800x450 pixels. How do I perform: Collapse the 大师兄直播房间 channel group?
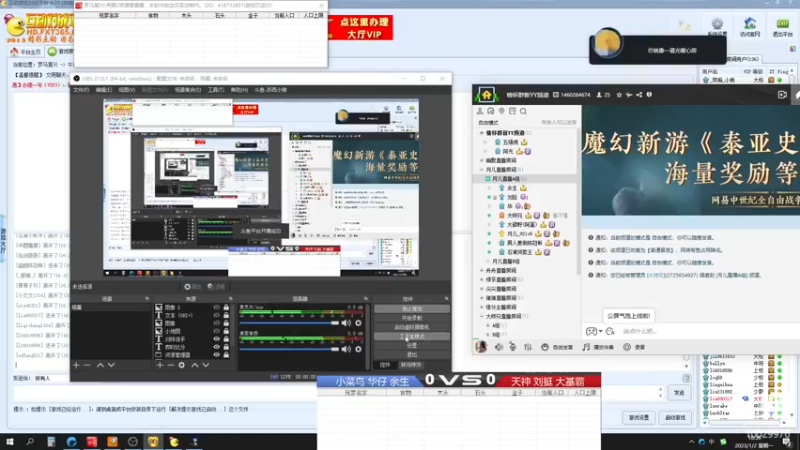[482, 316]
